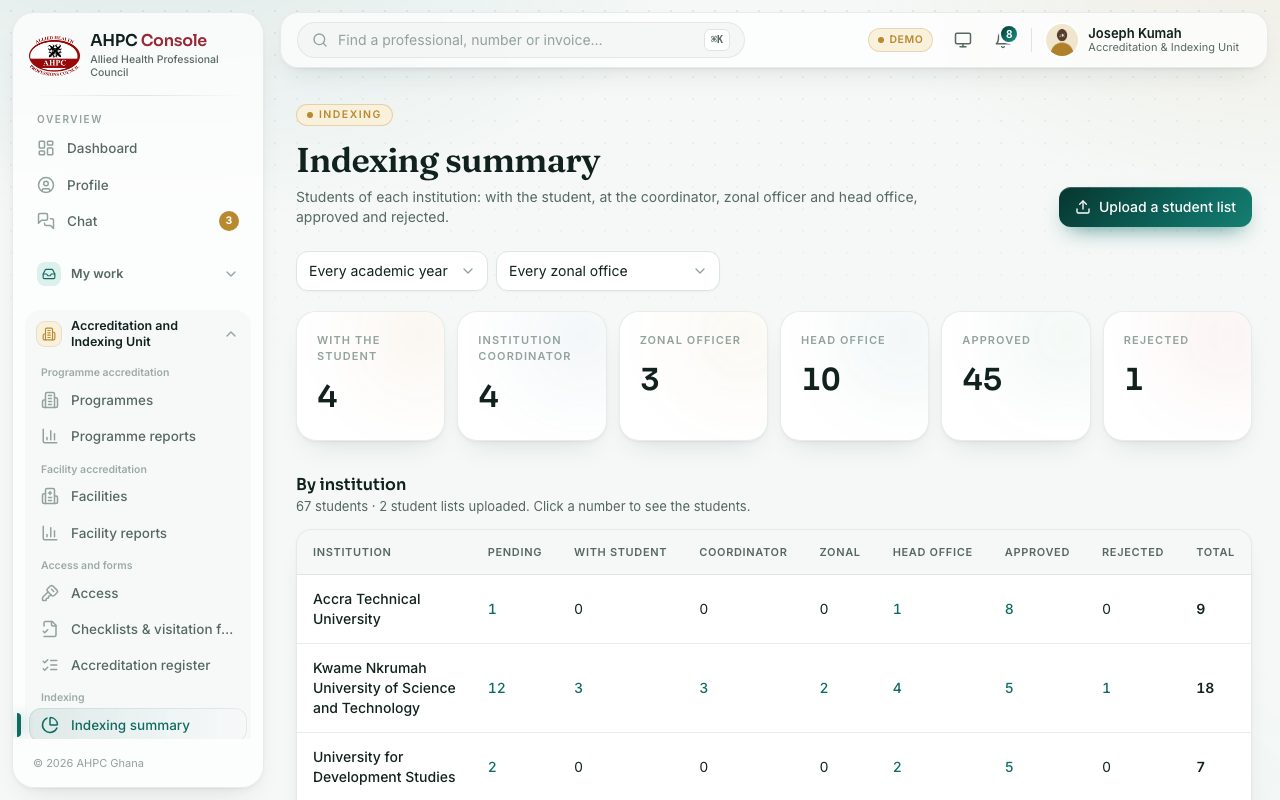Click the Institution Coordinator 4 summary card

[532, 376]
